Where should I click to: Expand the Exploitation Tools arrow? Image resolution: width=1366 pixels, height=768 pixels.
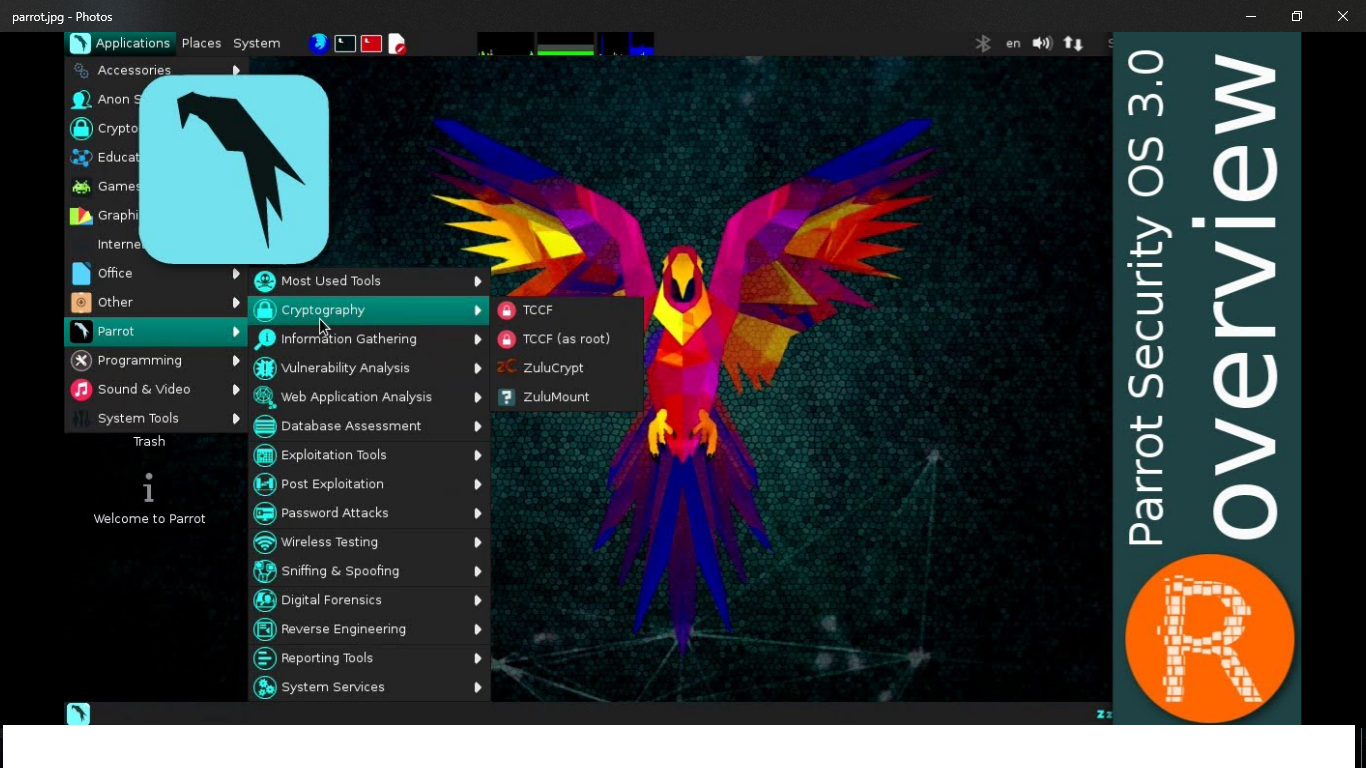tap(478, 455)
